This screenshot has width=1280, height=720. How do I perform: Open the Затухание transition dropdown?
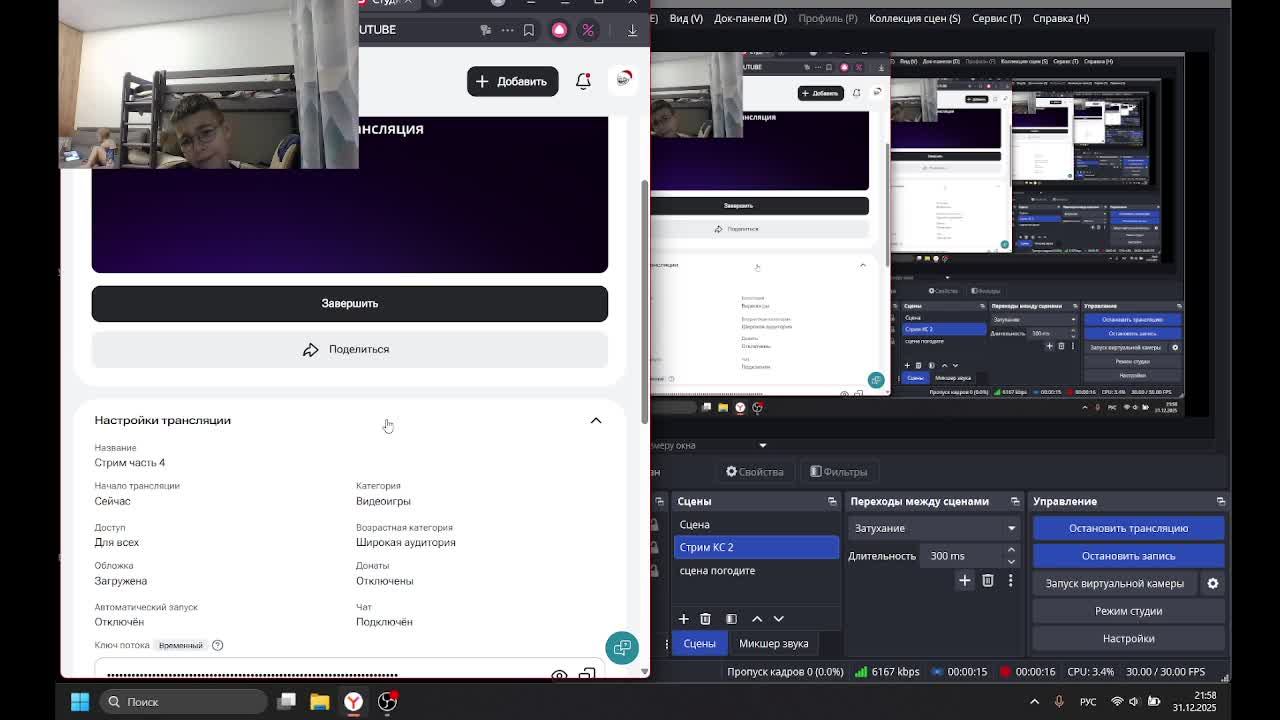pyautogui.click(x=933, y=528)
